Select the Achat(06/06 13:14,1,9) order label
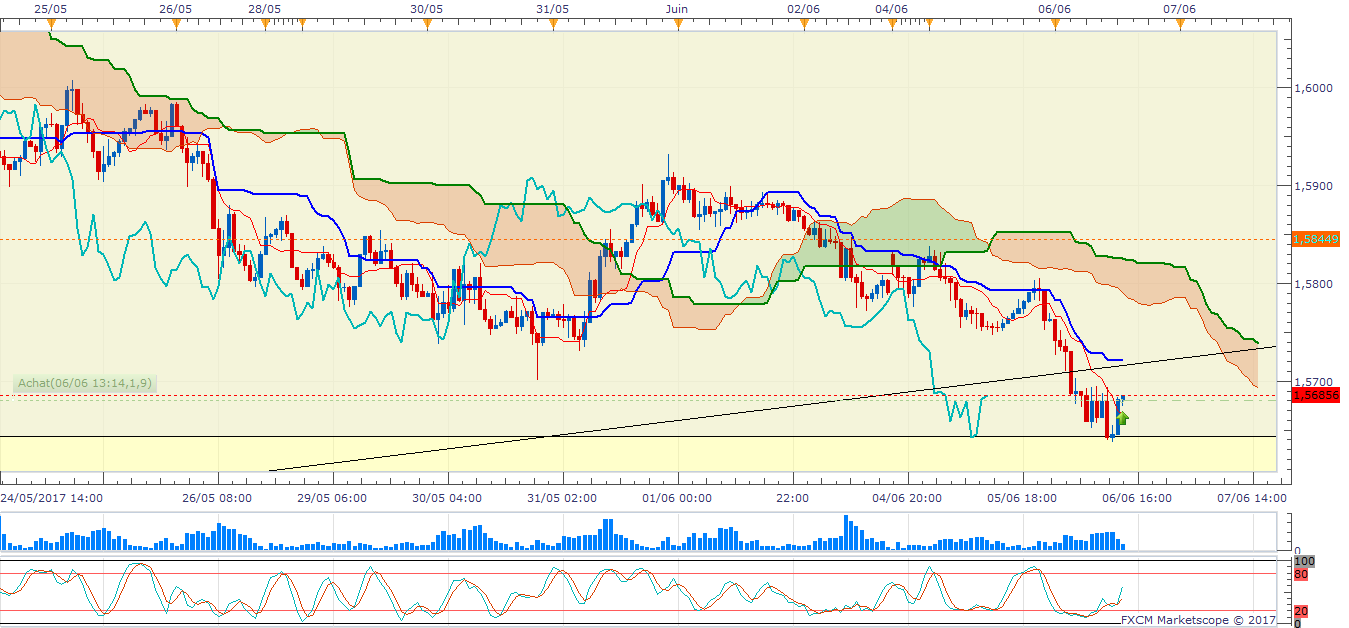The height and width of the screenshot is (628, 1349). click(x=84, y=383)
